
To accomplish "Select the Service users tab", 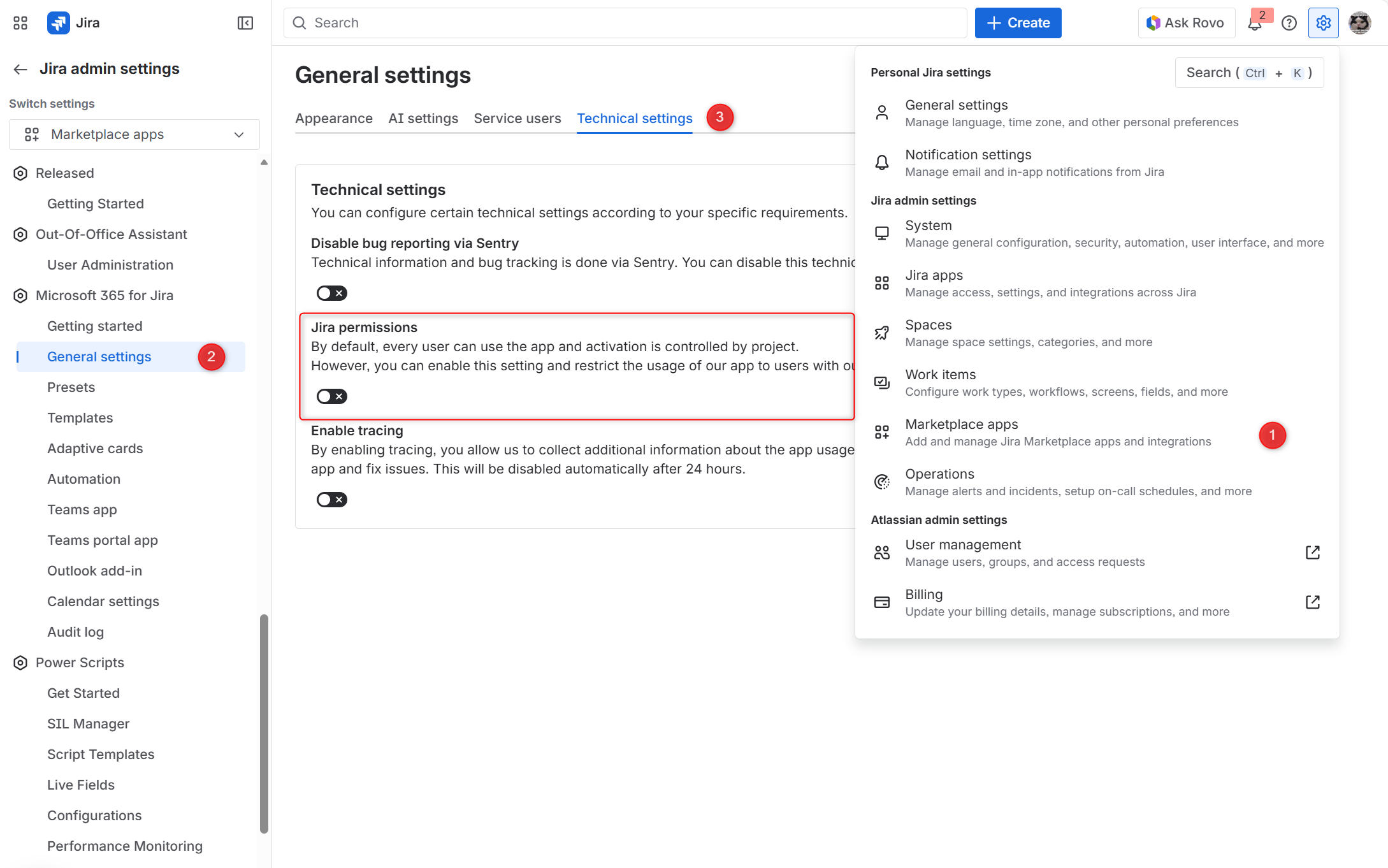I will (x=517, y=119).
